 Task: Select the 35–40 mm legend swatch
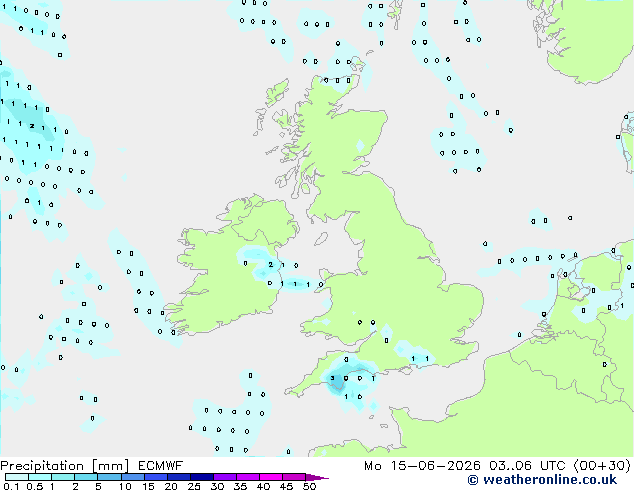(248, 477)
